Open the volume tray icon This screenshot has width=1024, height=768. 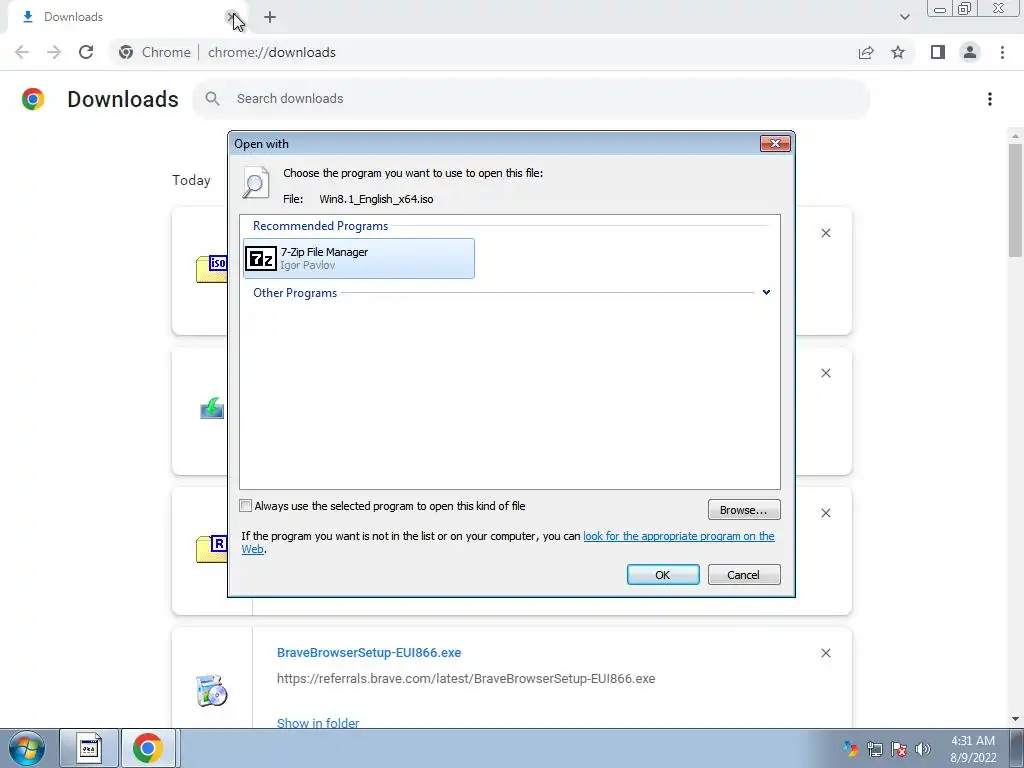pos(923,749)
